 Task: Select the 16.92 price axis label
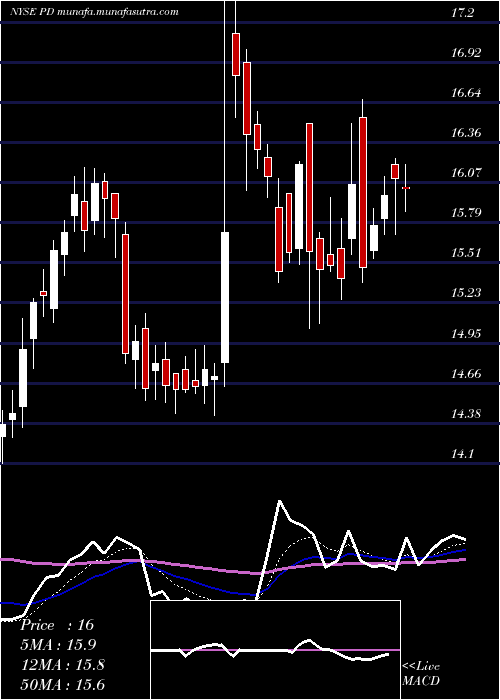(x=466, y=53)
